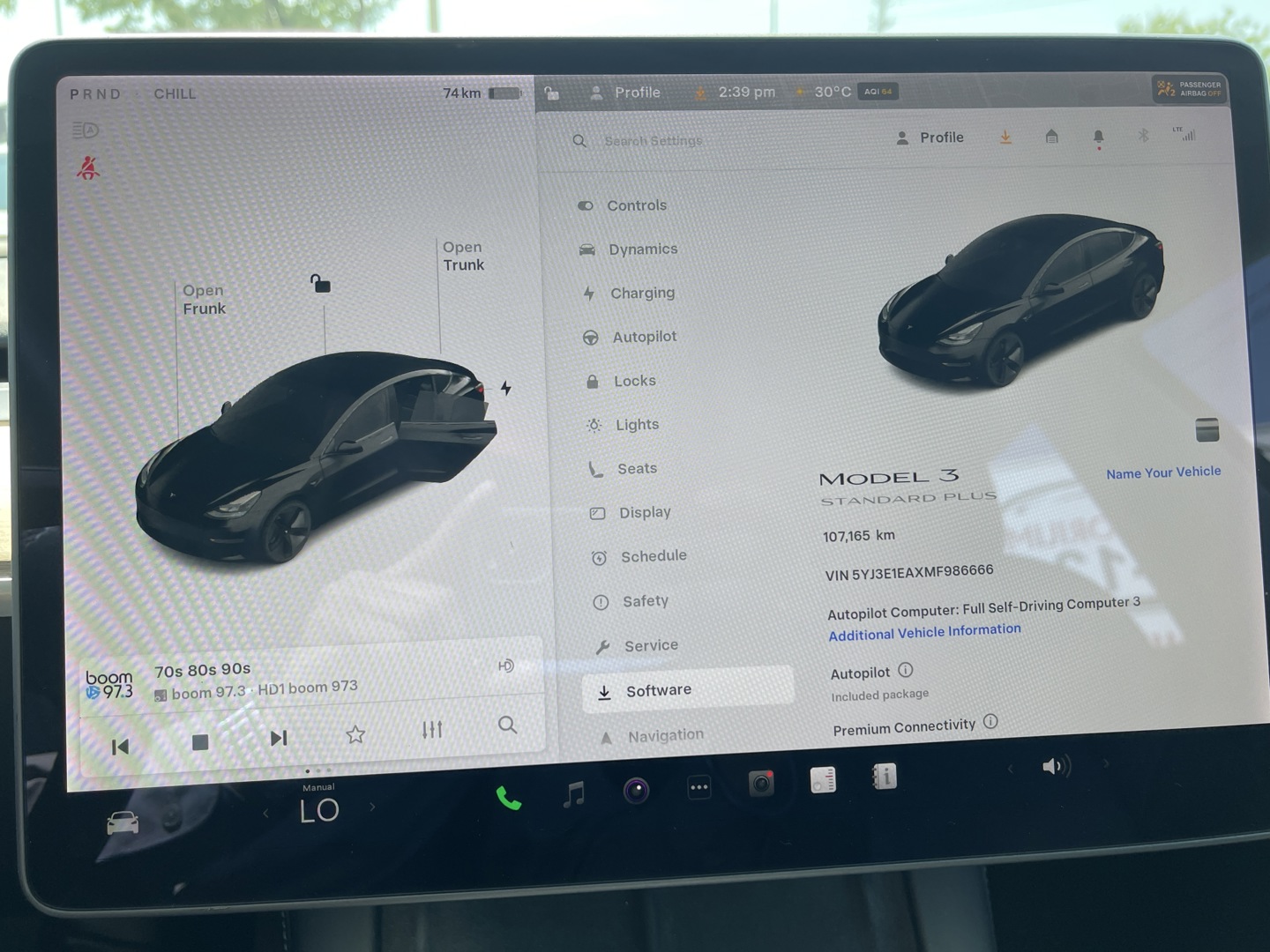
Task: Open the owner's manual app
Action: pyautogui.click(x=884, y=777)
